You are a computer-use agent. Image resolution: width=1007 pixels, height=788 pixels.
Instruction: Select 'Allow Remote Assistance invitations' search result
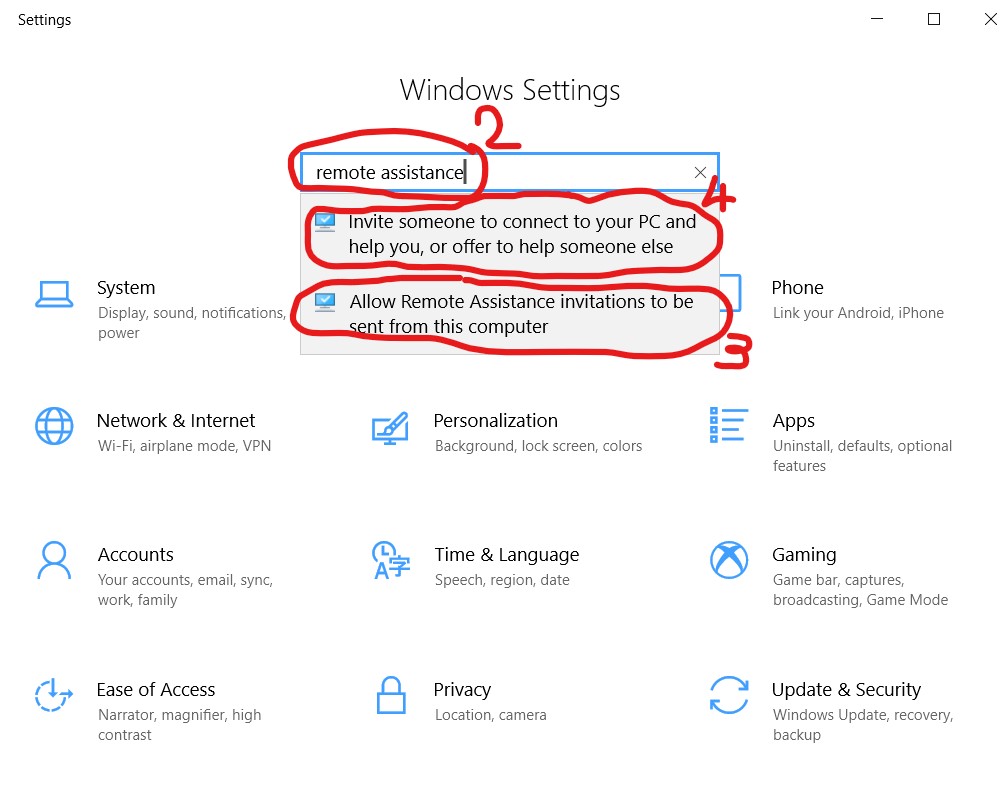(x=521, y=314)
